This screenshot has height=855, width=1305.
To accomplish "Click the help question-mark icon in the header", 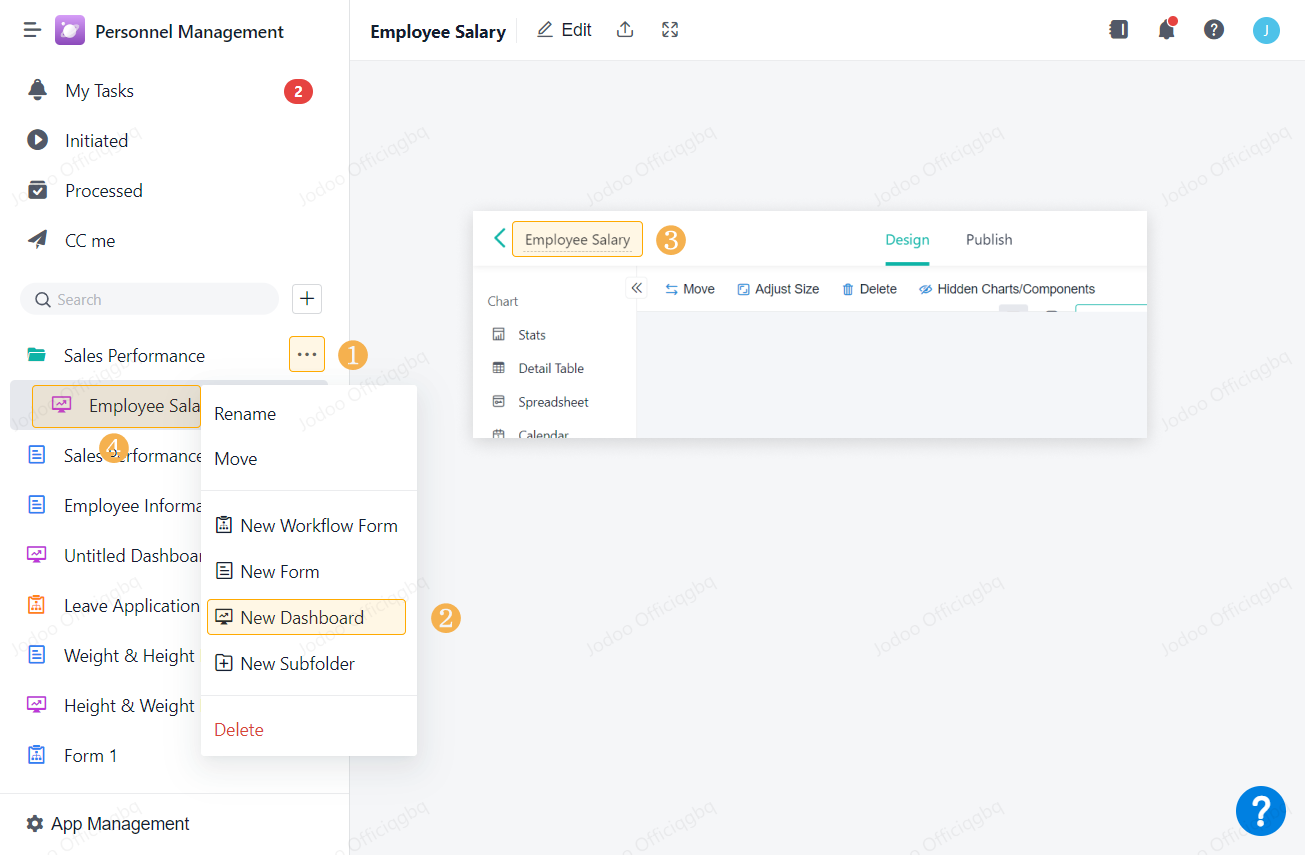I will point(1213,29).
